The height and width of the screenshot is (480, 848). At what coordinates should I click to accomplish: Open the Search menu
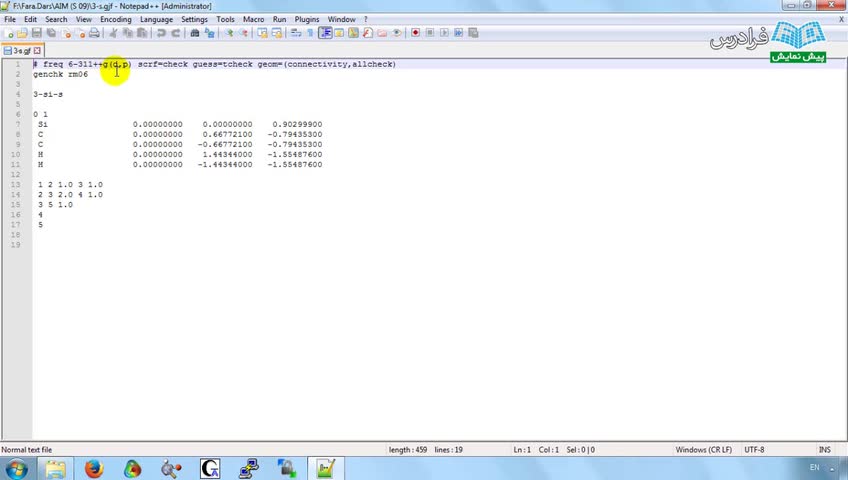click(x=56, y=19)
